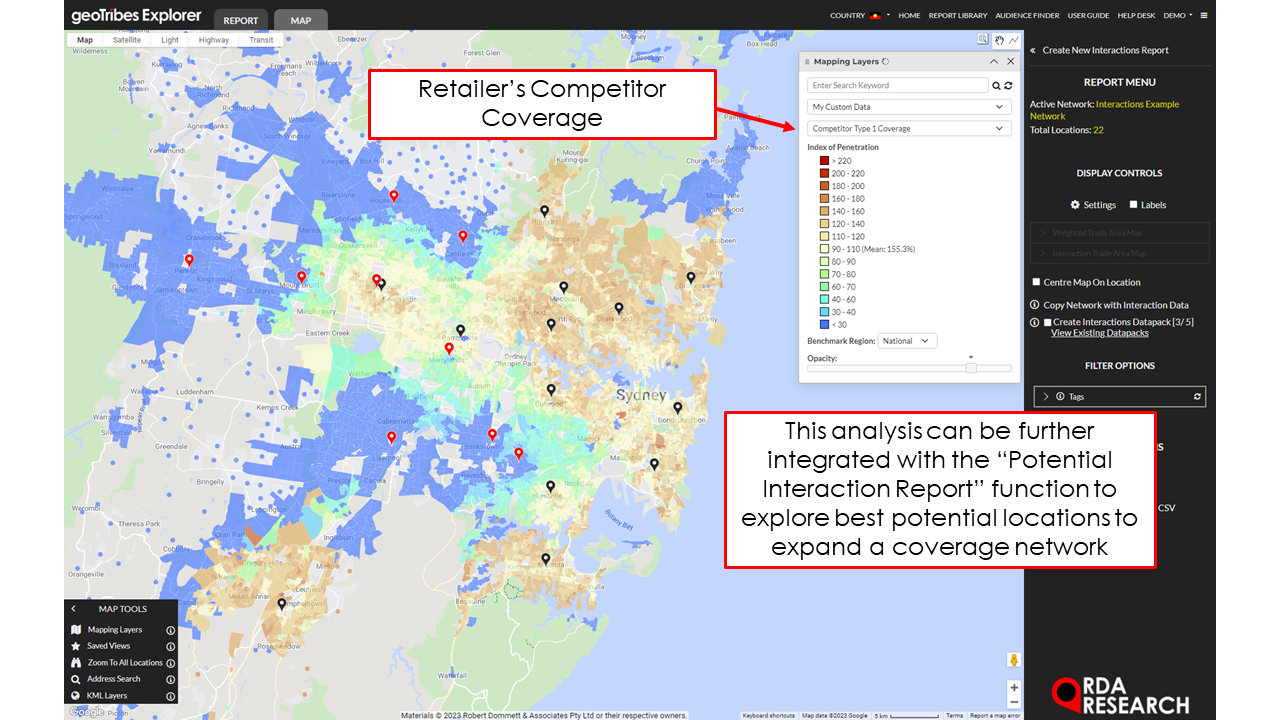Screen dimensions: 1280x720
Task: Click the search icon in Mapping Layers
Action: 996,86
